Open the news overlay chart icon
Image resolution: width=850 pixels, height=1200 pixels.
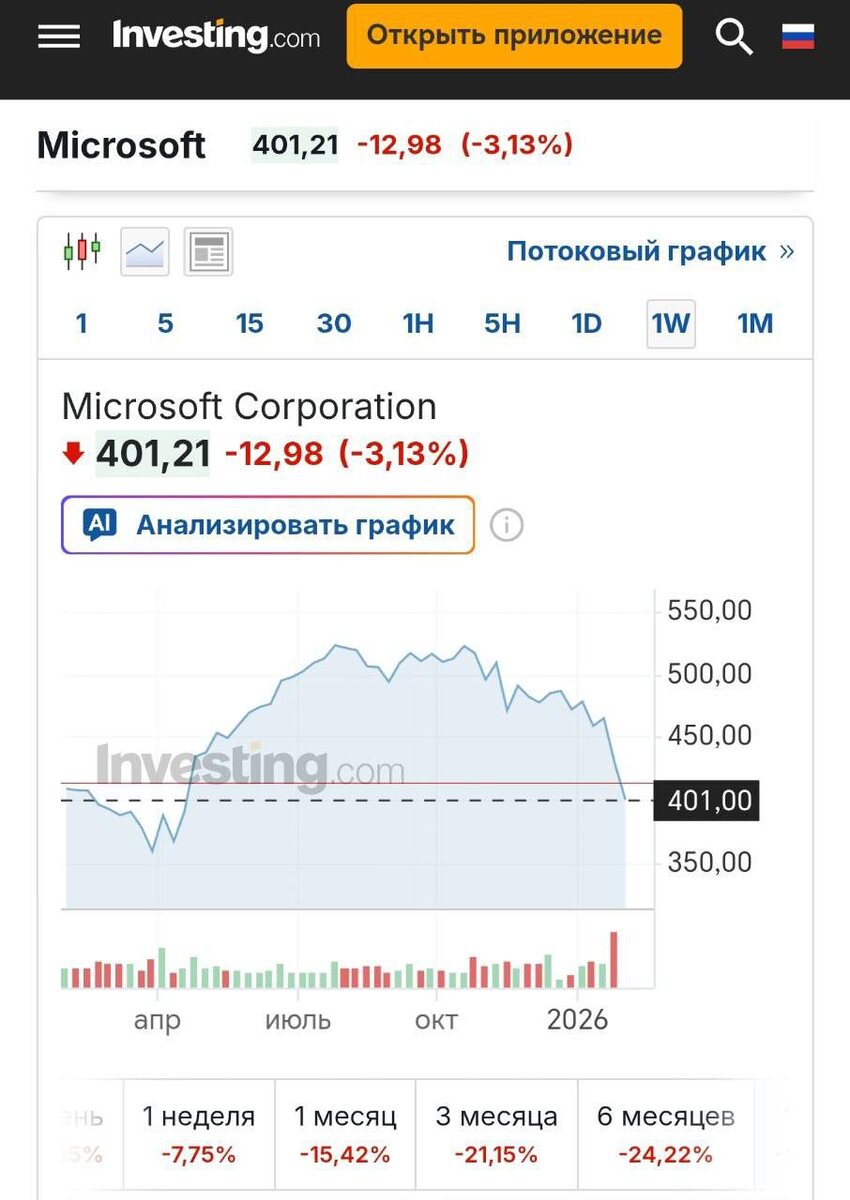pyautogui.click(x=208, y=251)
